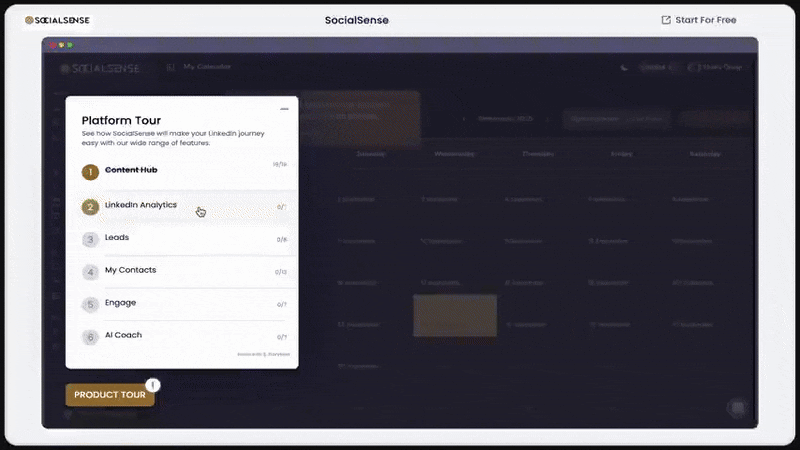The width and height of the screenshot is (800, 450).
Task: Click the number 3 badge for Leads
Action: [90, 239]
